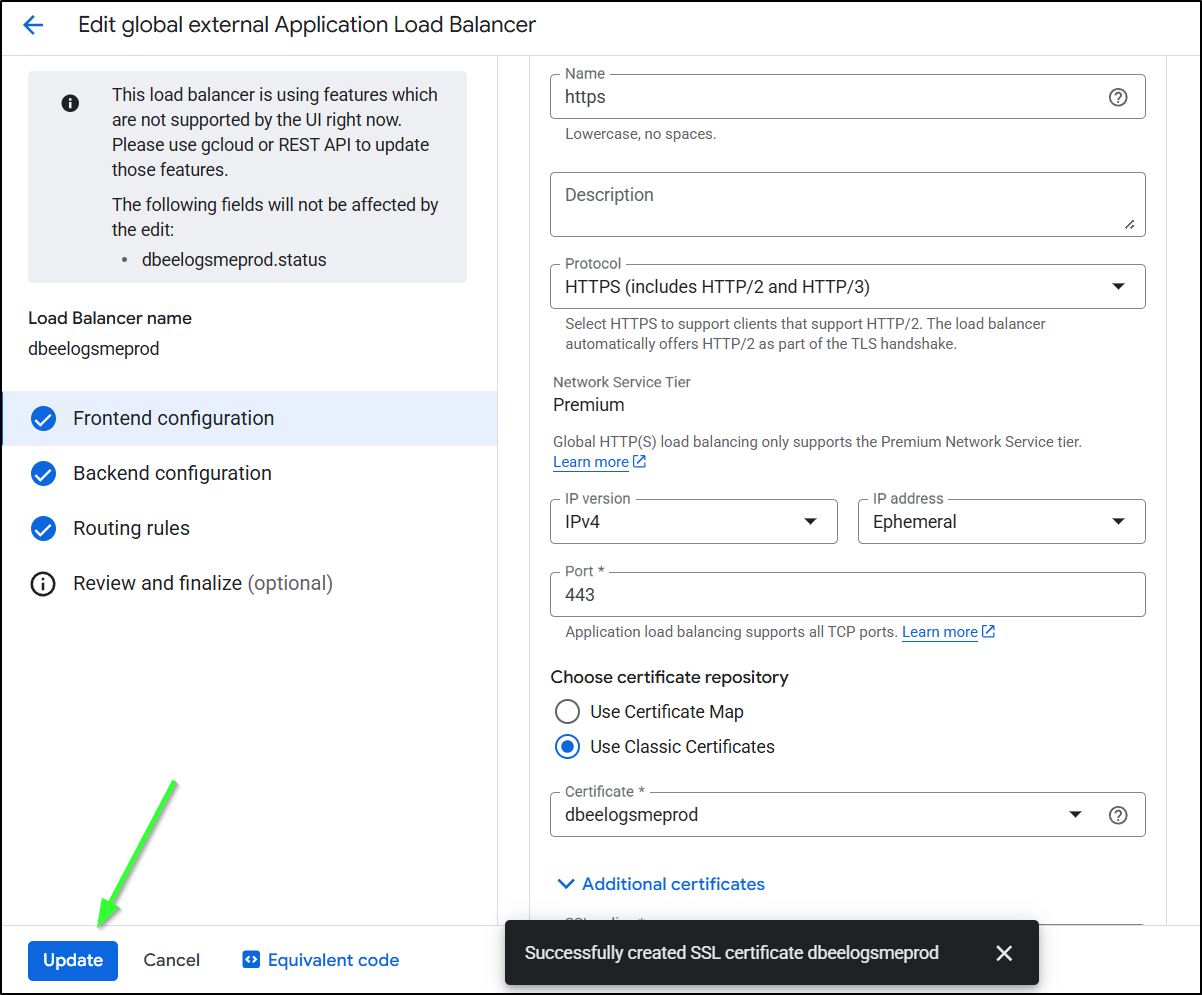Screen dimensions: 1202x995
Task: Go to Routing rules step
Action: (x=131, y=529)
